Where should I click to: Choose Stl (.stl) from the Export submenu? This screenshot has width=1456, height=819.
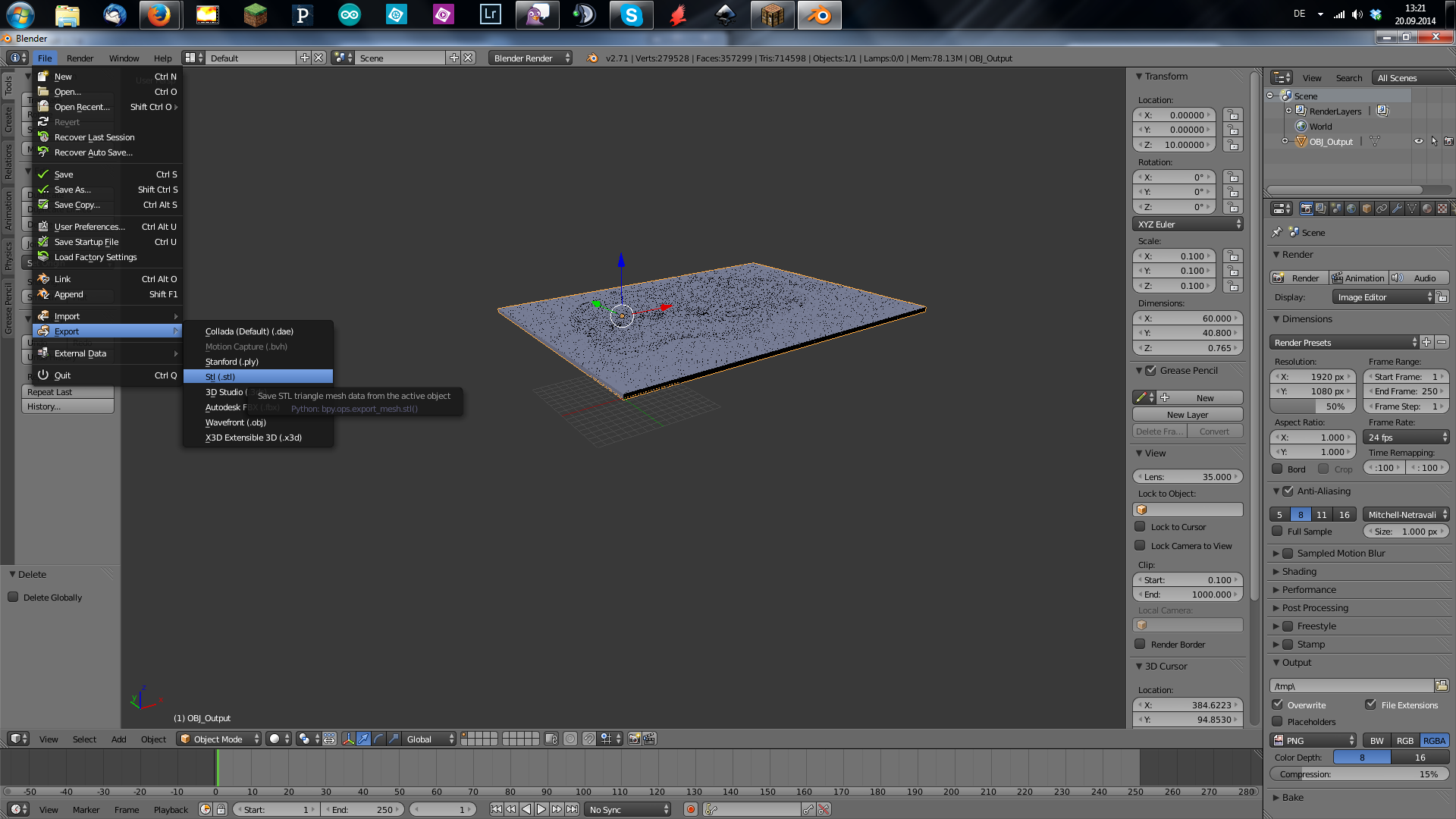[x=220, y=376]
